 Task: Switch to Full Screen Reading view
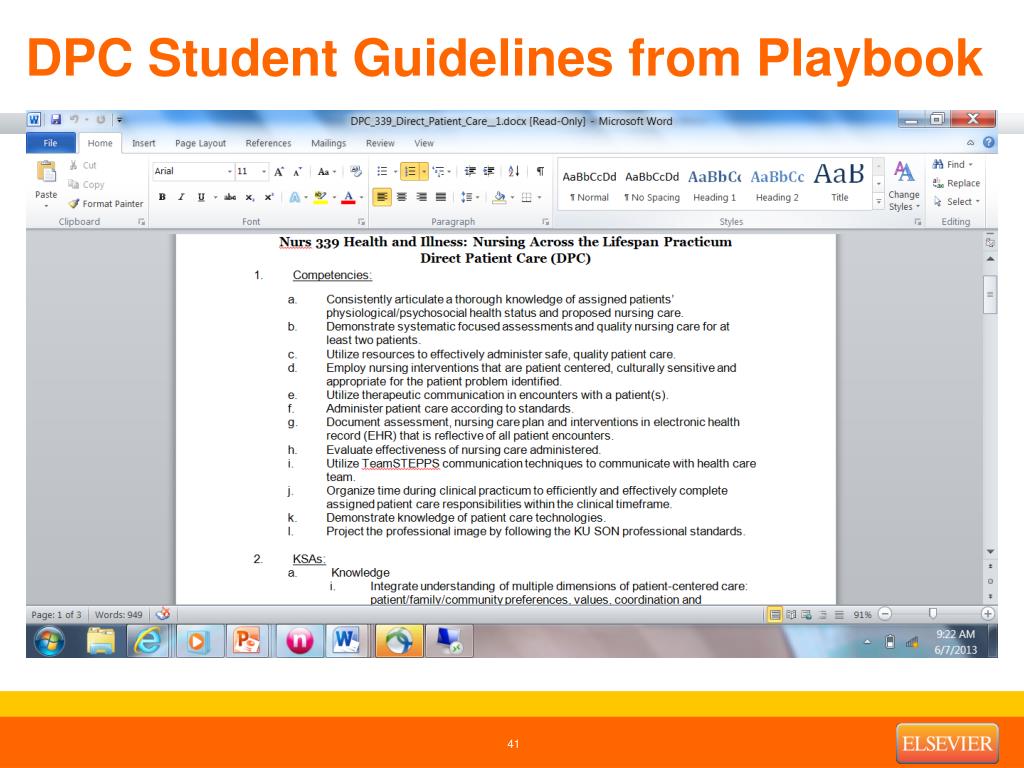[791, 615]
